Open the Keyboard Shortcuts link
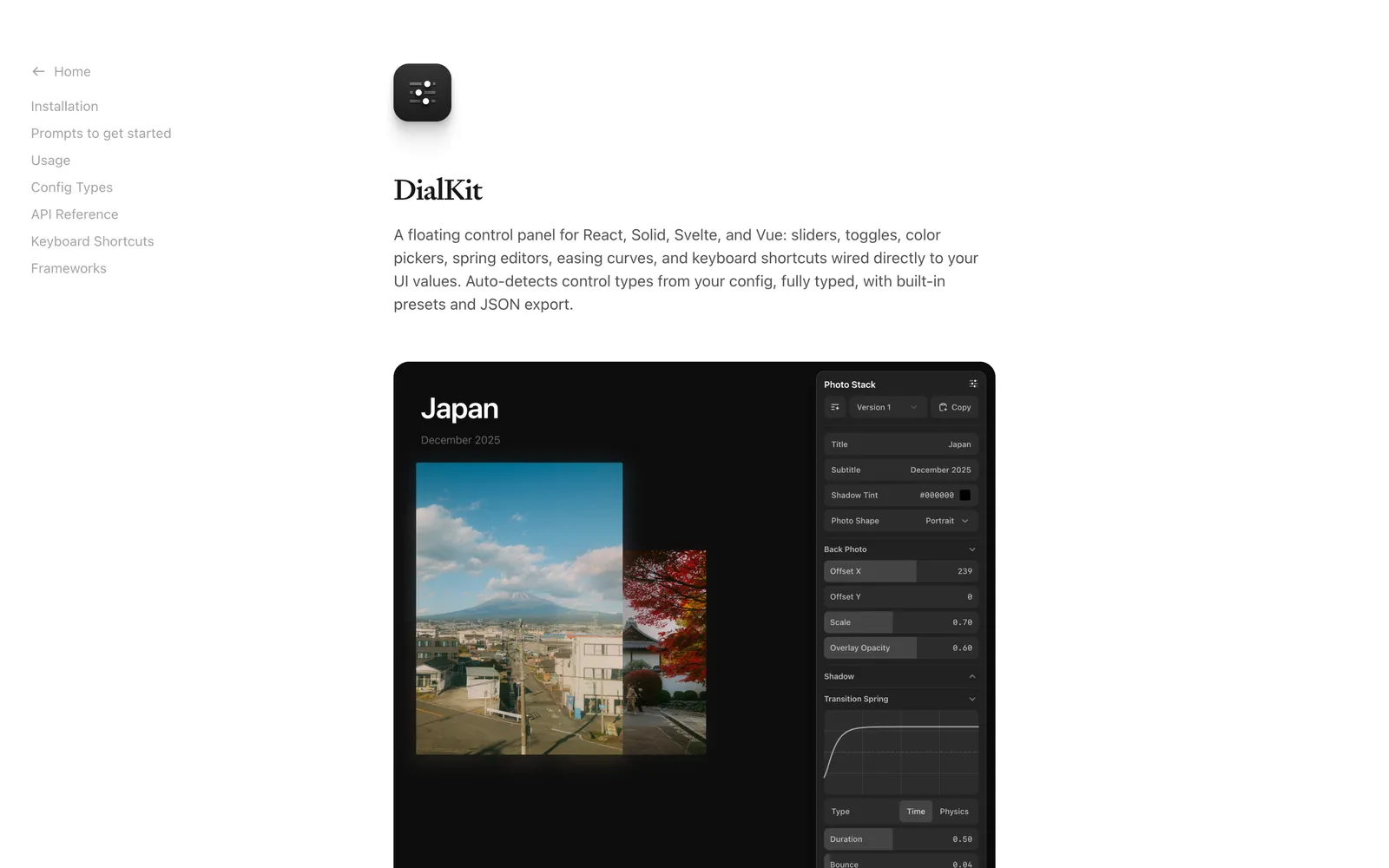Viewport: 1389px width, 868px height. pyautogui.click(x=92, y=240)
